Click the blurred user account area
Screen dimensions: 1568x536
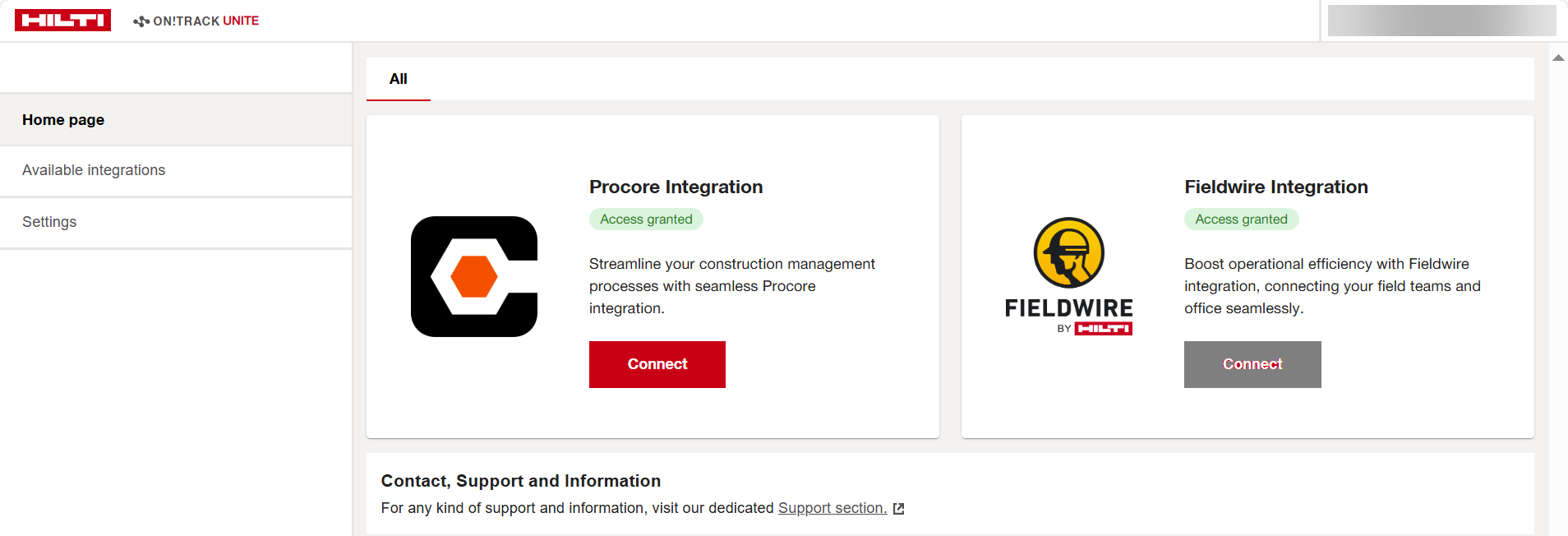(x=1442, y=21)
